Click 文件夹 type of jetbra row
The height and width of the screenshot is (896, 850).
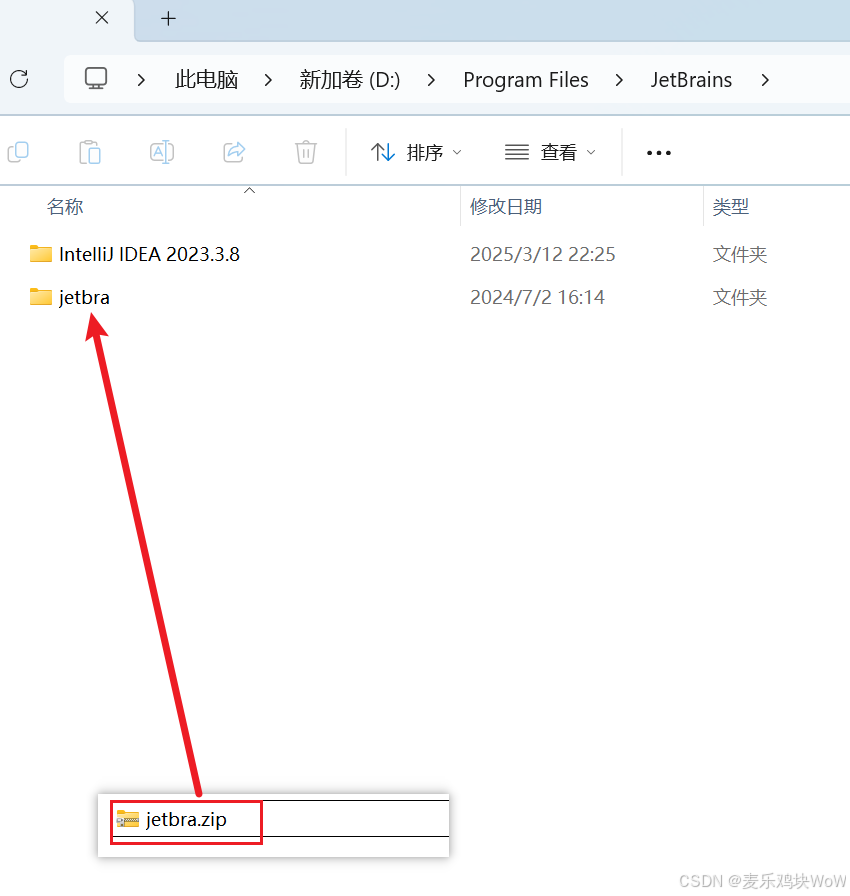pyautogui.click(x=740, y=297)
